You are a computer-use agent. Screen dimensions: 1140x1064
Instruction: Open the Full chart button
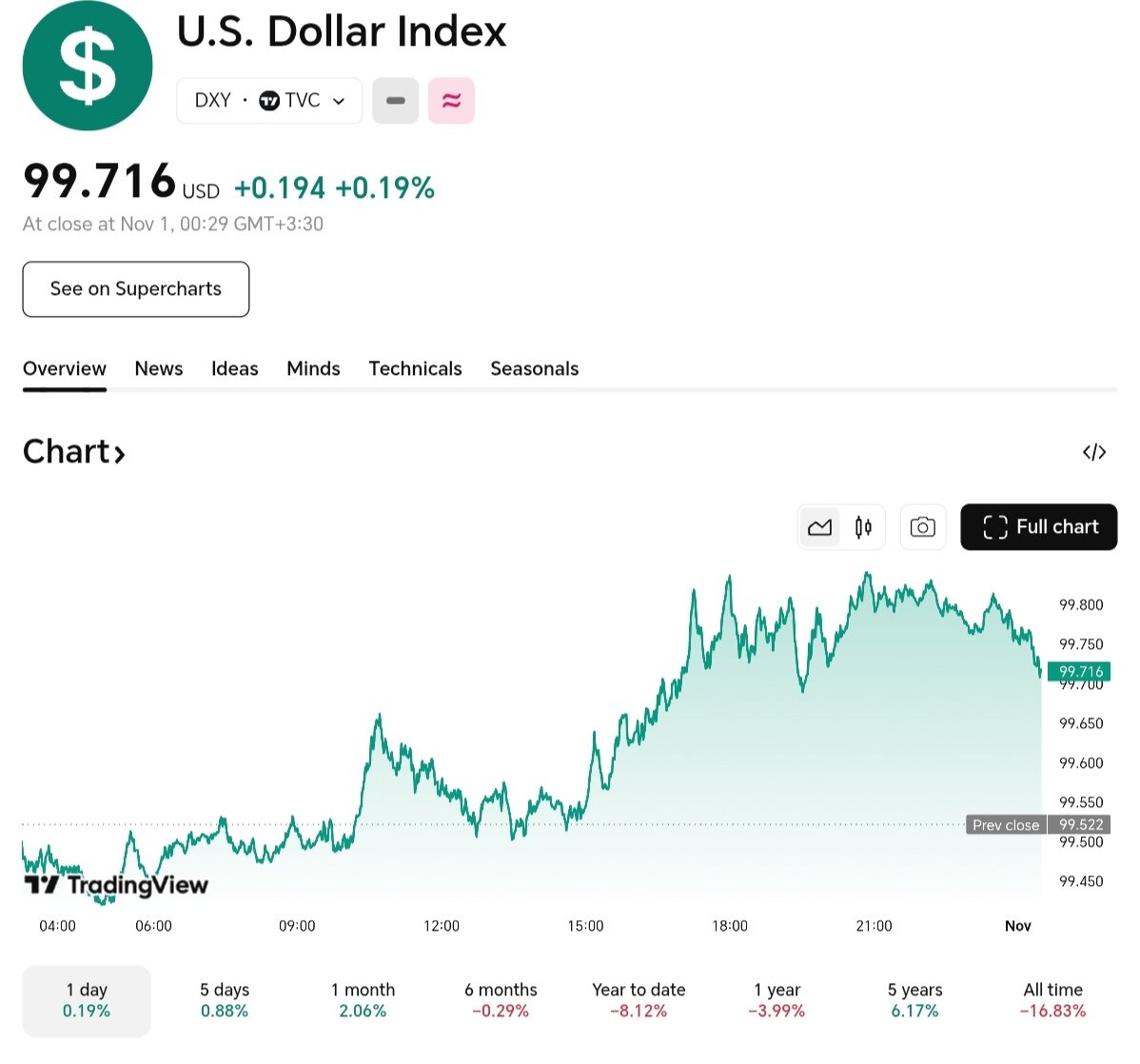pos(1039,527)
